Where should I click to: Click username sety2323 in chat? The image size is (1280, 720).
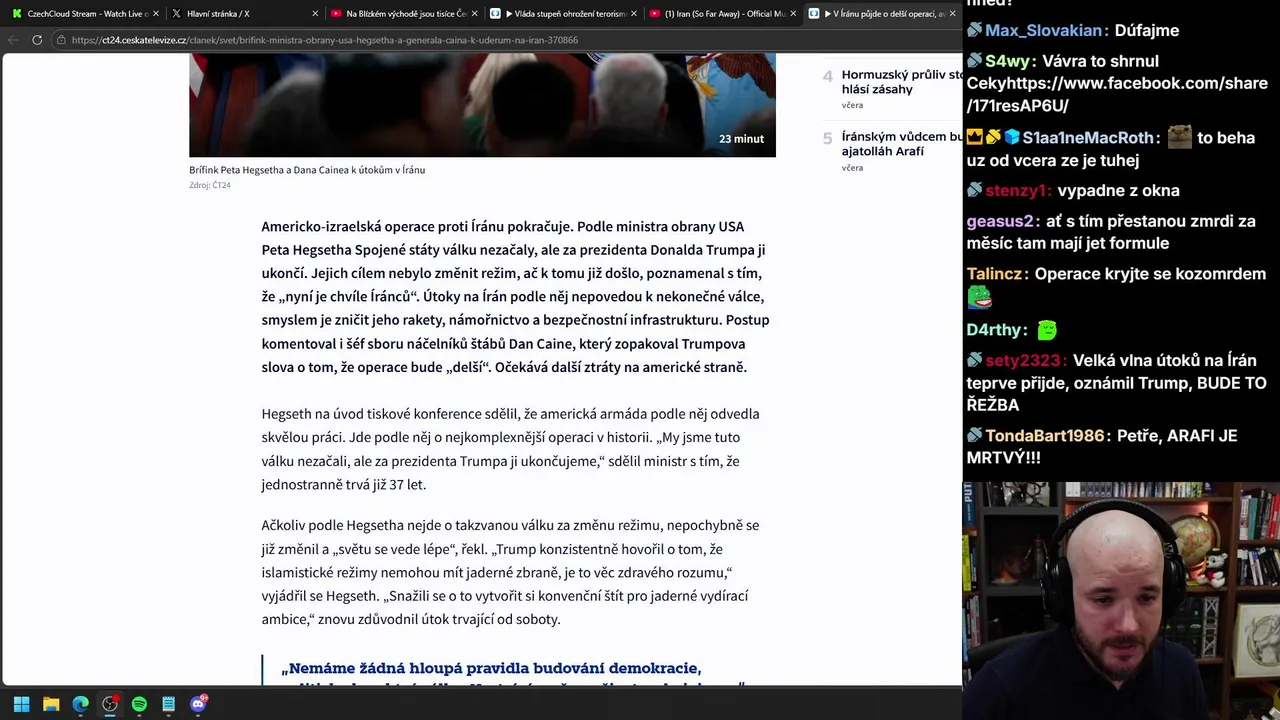click(x=1024, y=361)
